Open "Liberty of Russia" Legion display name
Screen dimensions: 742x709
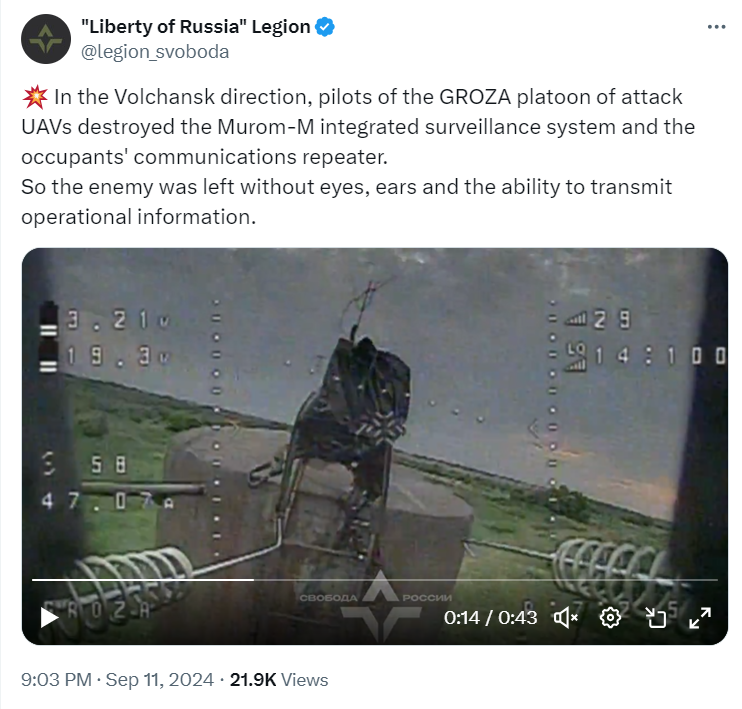point(195,27)
